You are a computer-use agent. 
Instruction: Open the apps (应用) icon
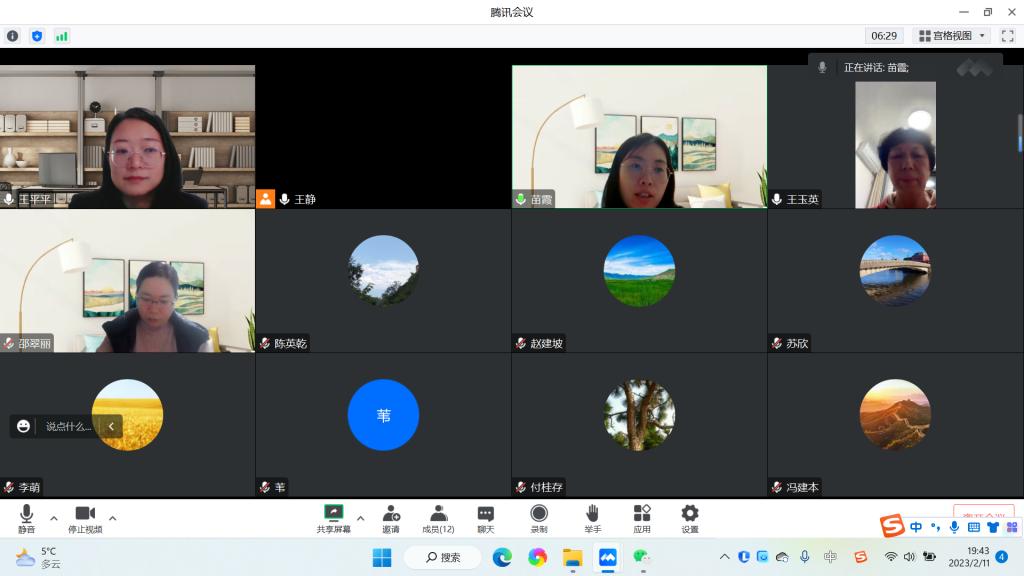642,517
